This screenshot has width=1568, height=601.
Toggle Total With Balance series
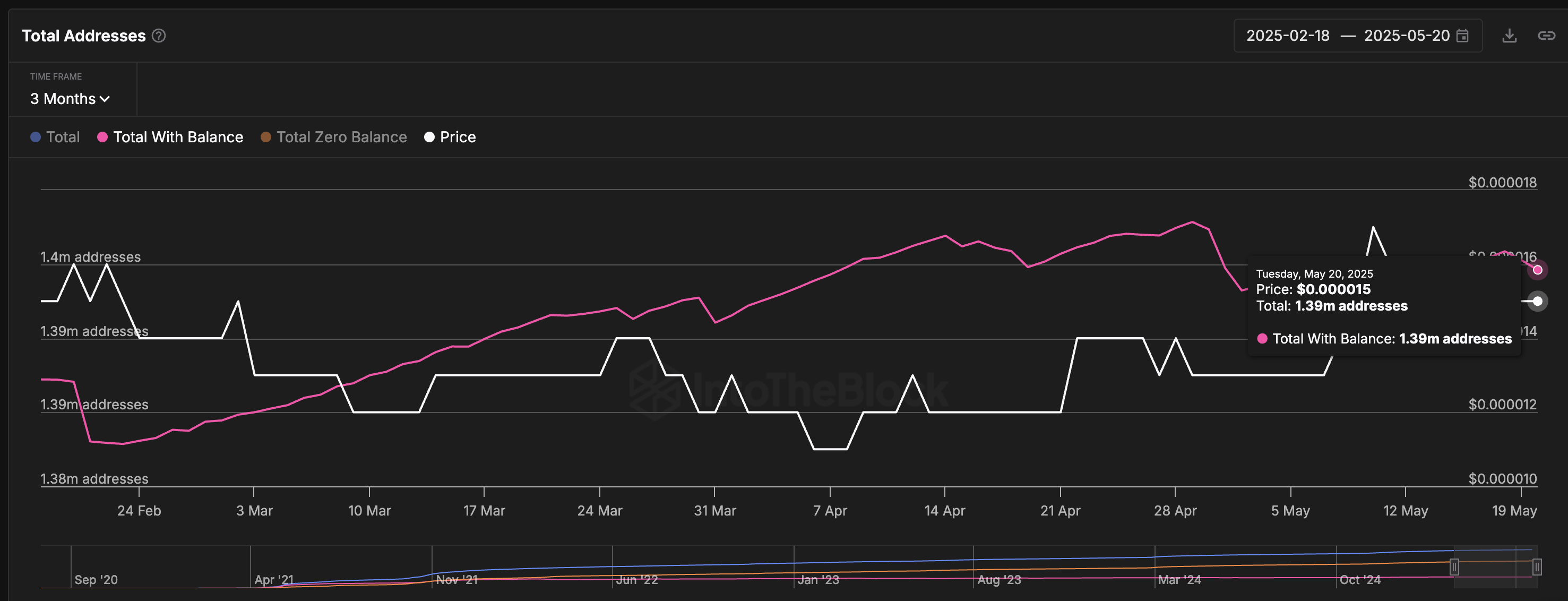click(170, 137)
